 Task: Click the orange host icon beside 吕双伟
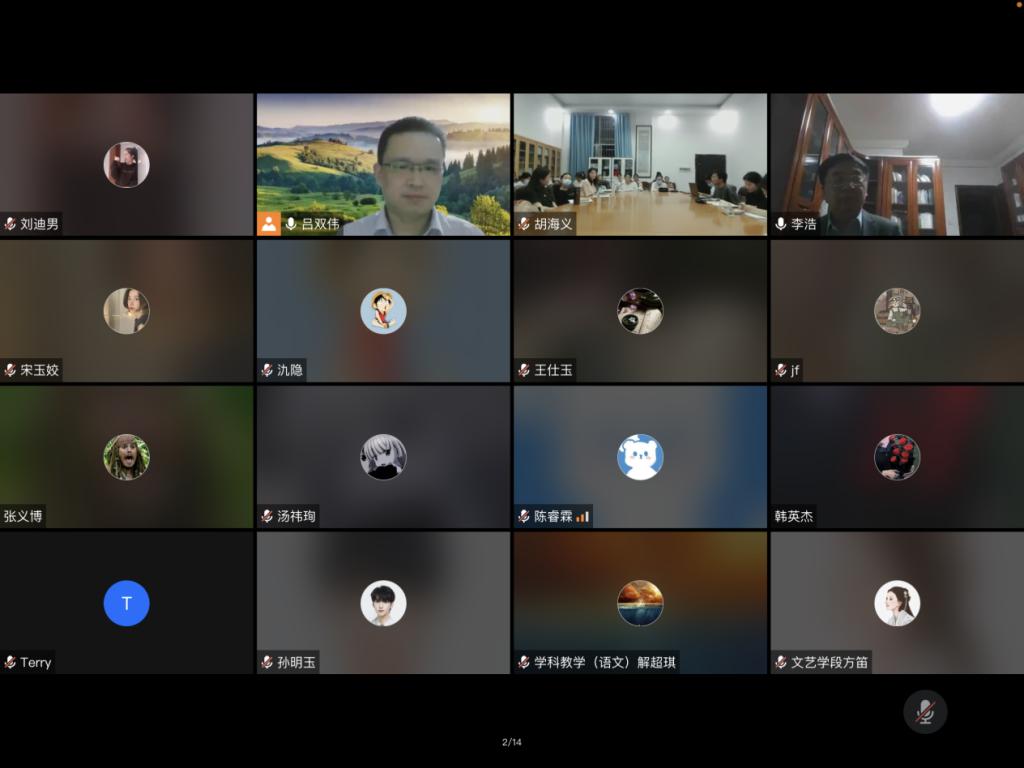coord(269,224)
